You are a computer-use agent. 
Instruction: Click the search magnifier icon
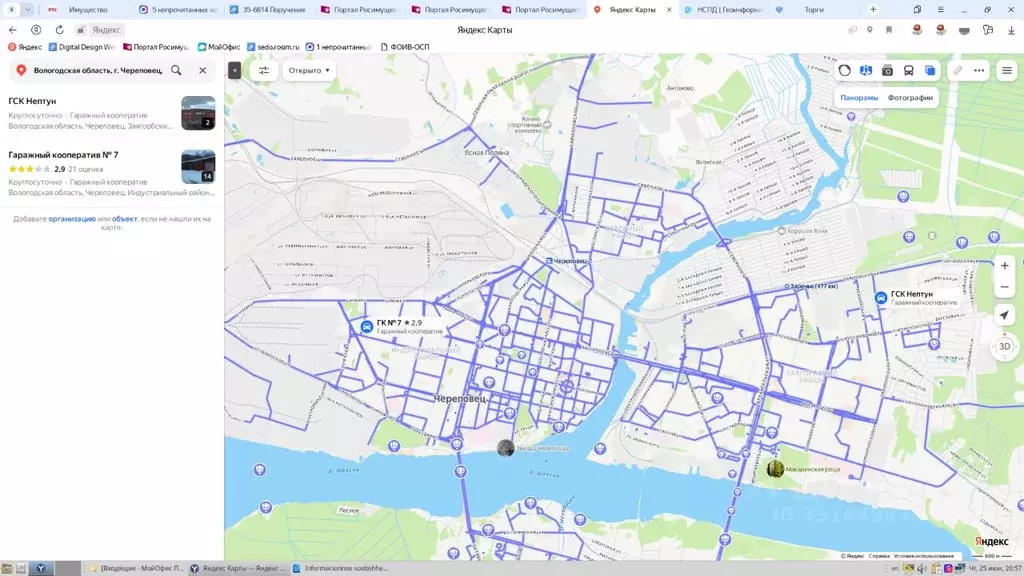(176, 70)
